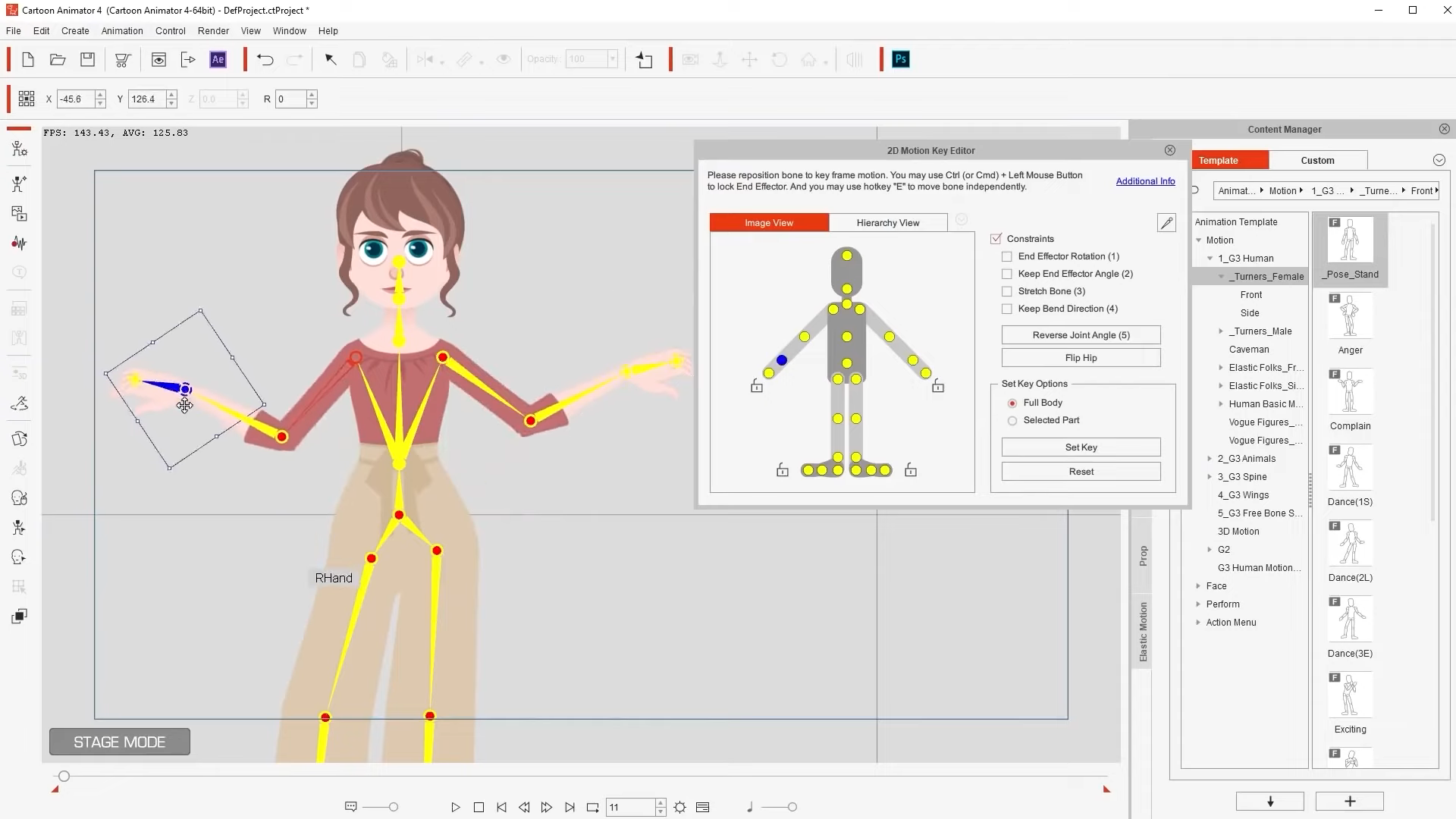The image size is (1456, 819).
Task: Toggle right foot lock icon on dummy
Action: [x=783, y=471]
